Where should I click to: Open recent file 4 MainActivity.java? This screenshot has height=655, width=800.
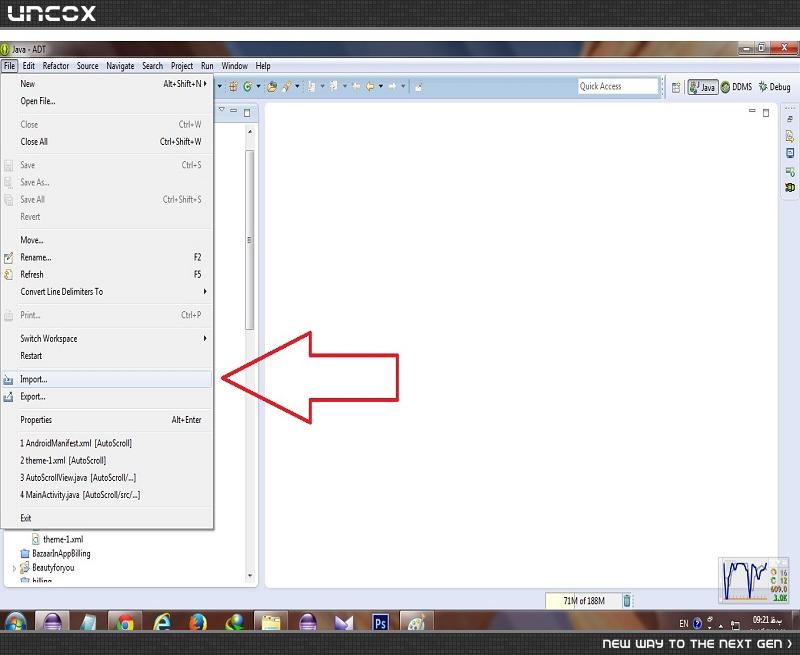(107, 495)
